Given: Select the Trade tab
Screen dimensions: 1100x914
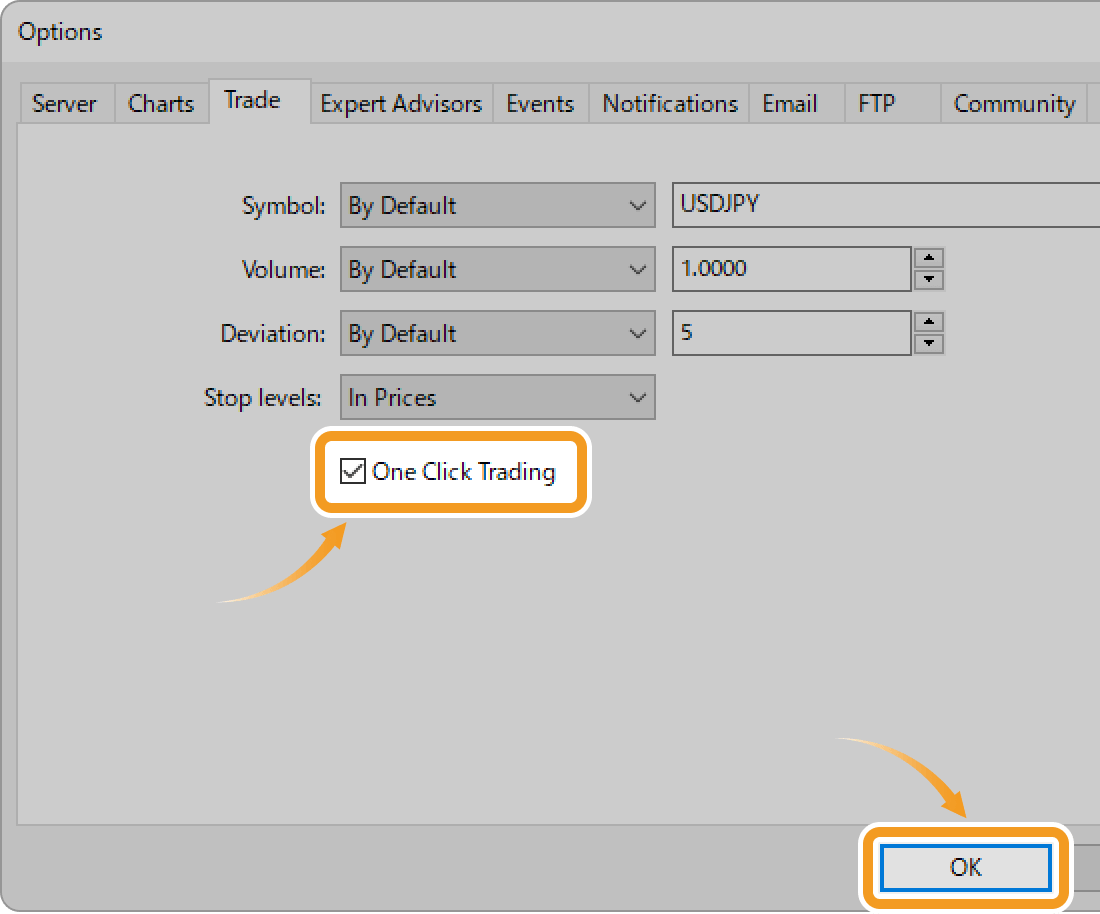Looking at the screenshot, I should coord(253,100).
